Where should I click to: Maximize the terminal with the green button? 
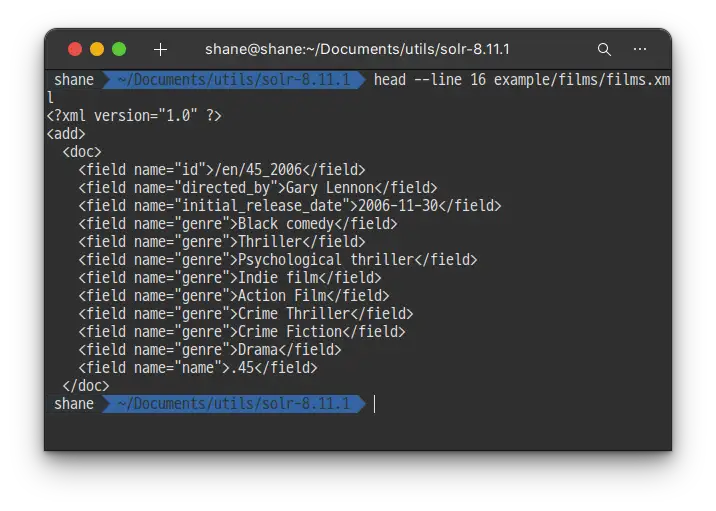point(119,49)
